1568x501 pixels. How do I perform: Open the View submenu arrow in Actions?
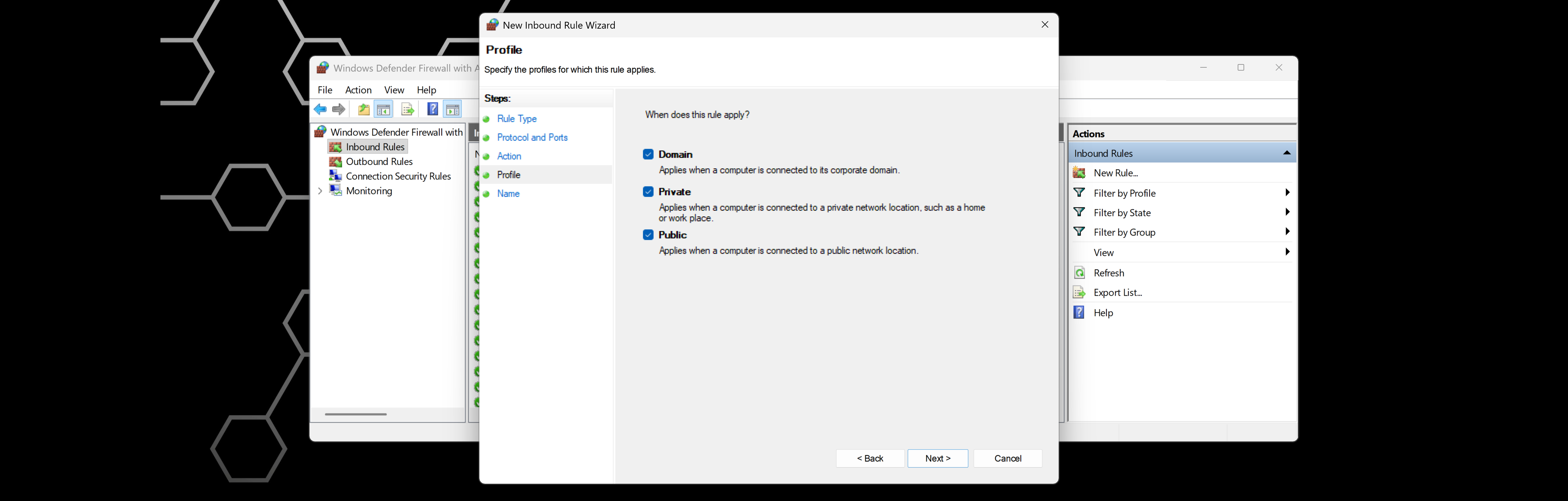coord(1287,252)
